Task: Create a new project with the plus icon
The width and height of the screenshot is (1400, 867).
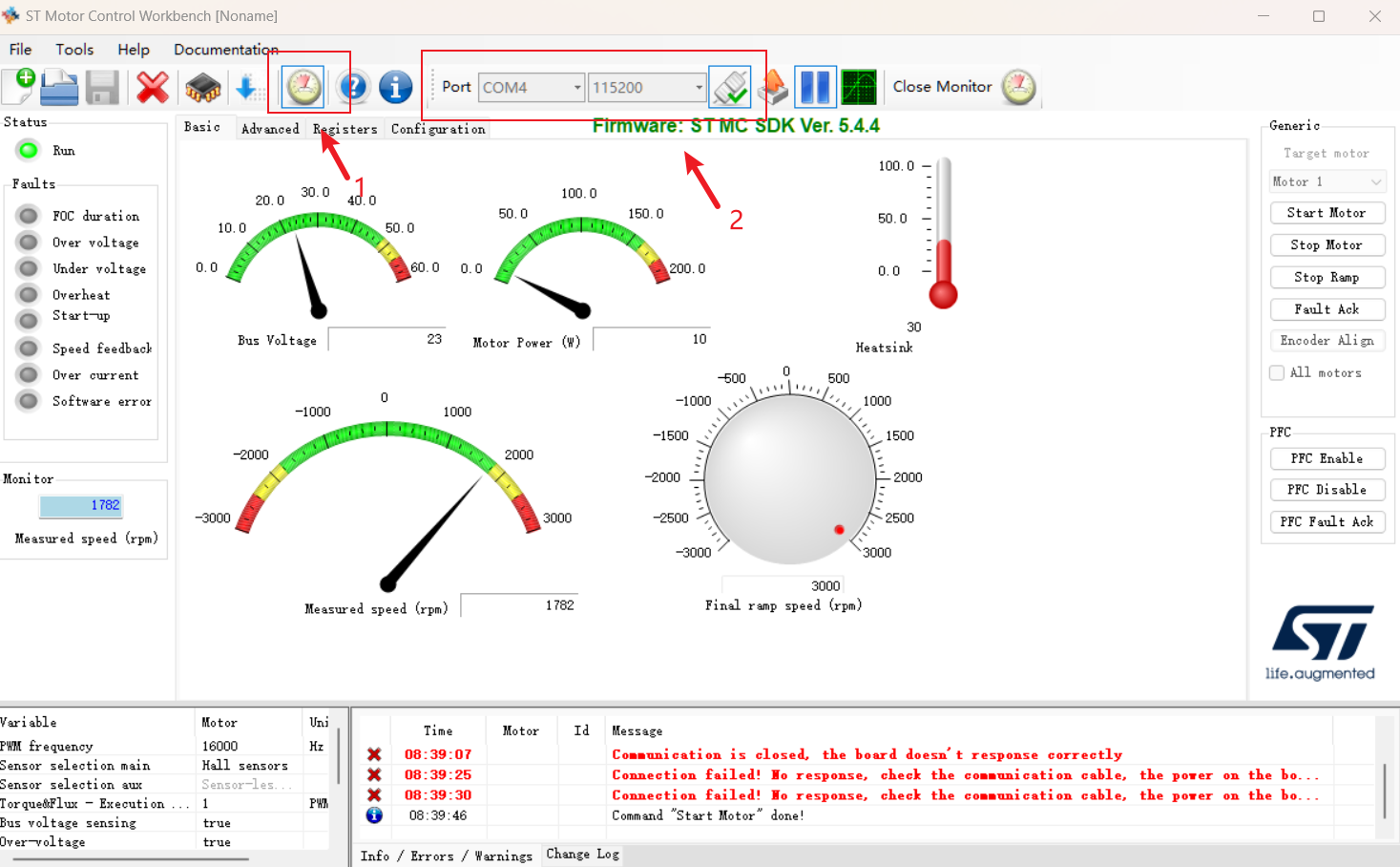Action: click(x=19, y=87)
